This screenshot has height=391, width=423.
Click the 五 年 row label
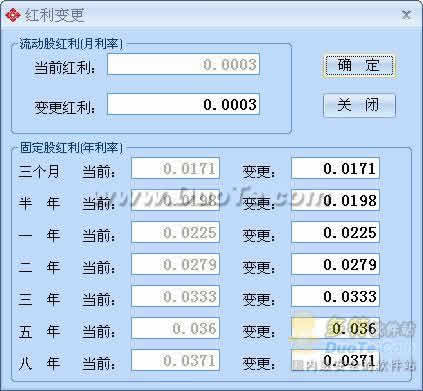tap(39, 331)
